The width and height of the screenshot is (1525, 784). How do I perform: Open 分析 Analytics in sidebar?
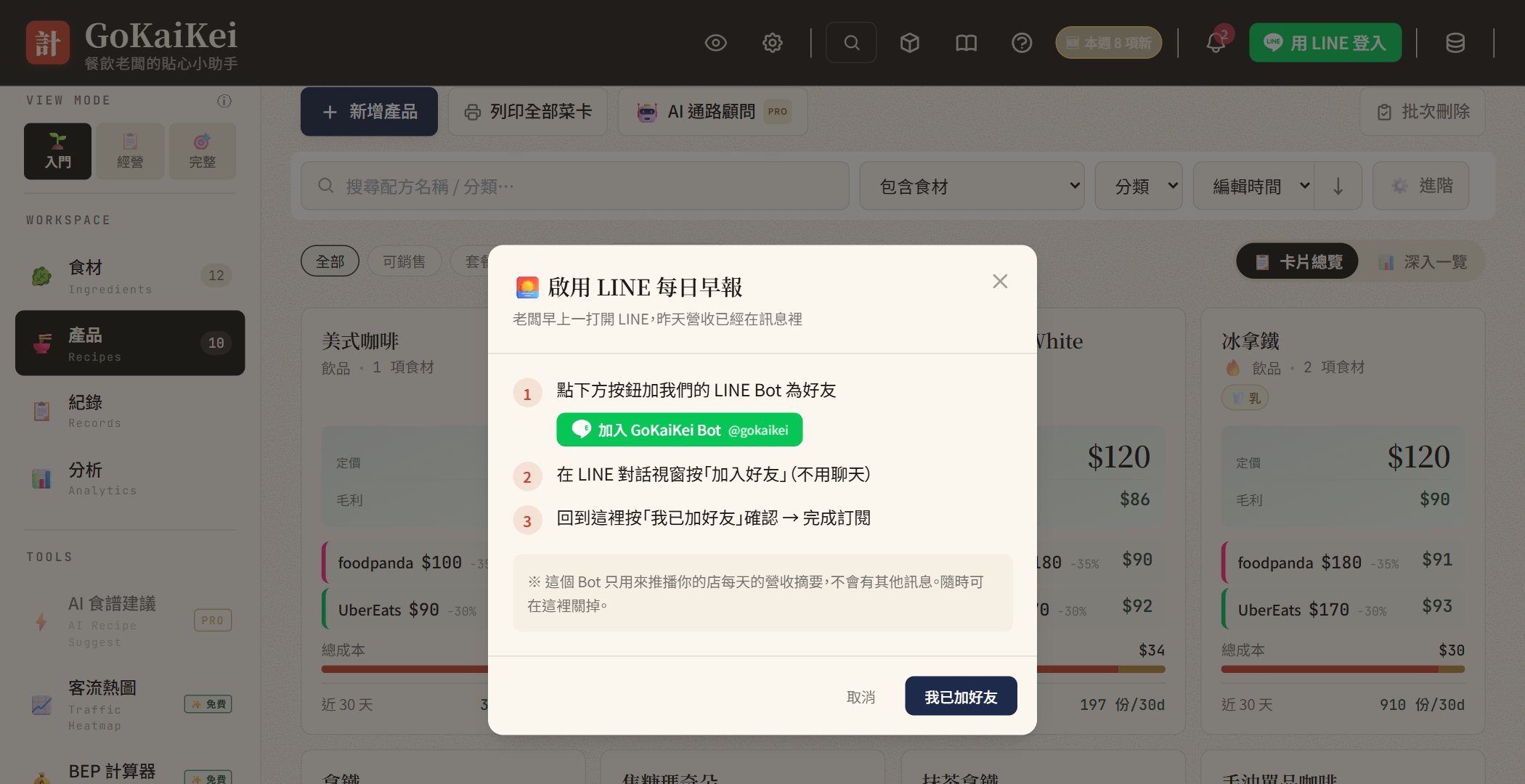click(130, 478)
